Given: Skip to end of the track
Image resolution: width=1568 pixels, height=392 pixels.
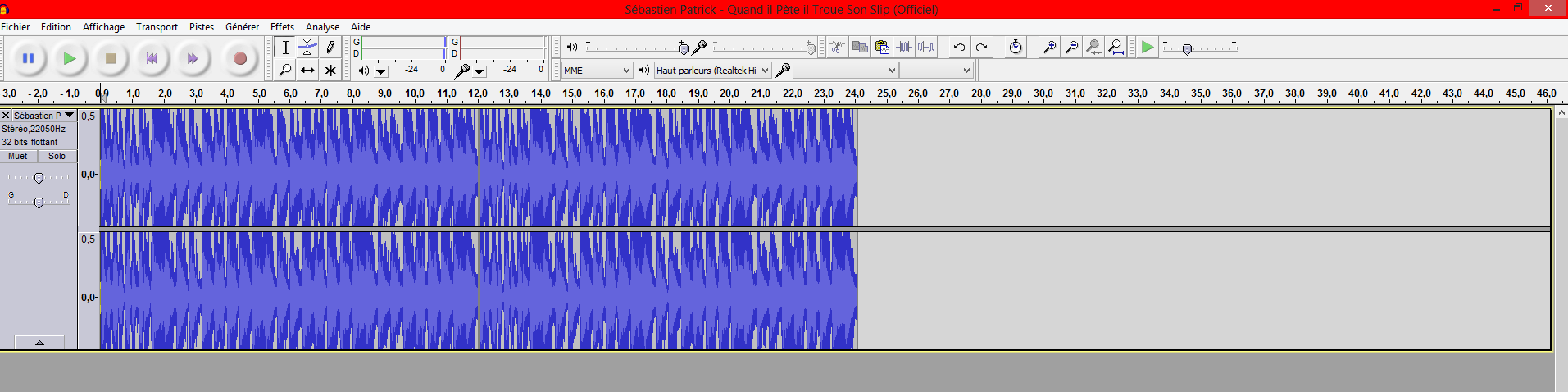Looking at the screenshot, I should click(x=193, y=58).
